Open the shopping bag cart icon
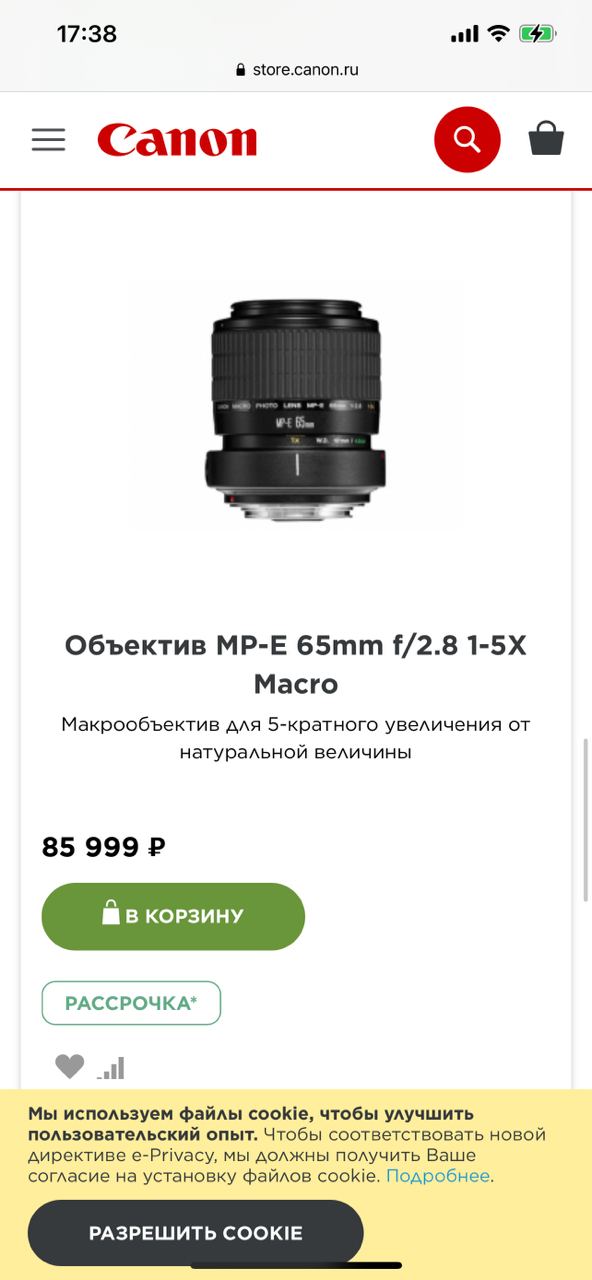This screenshot has height=1280, width=592. pos(546,138)
